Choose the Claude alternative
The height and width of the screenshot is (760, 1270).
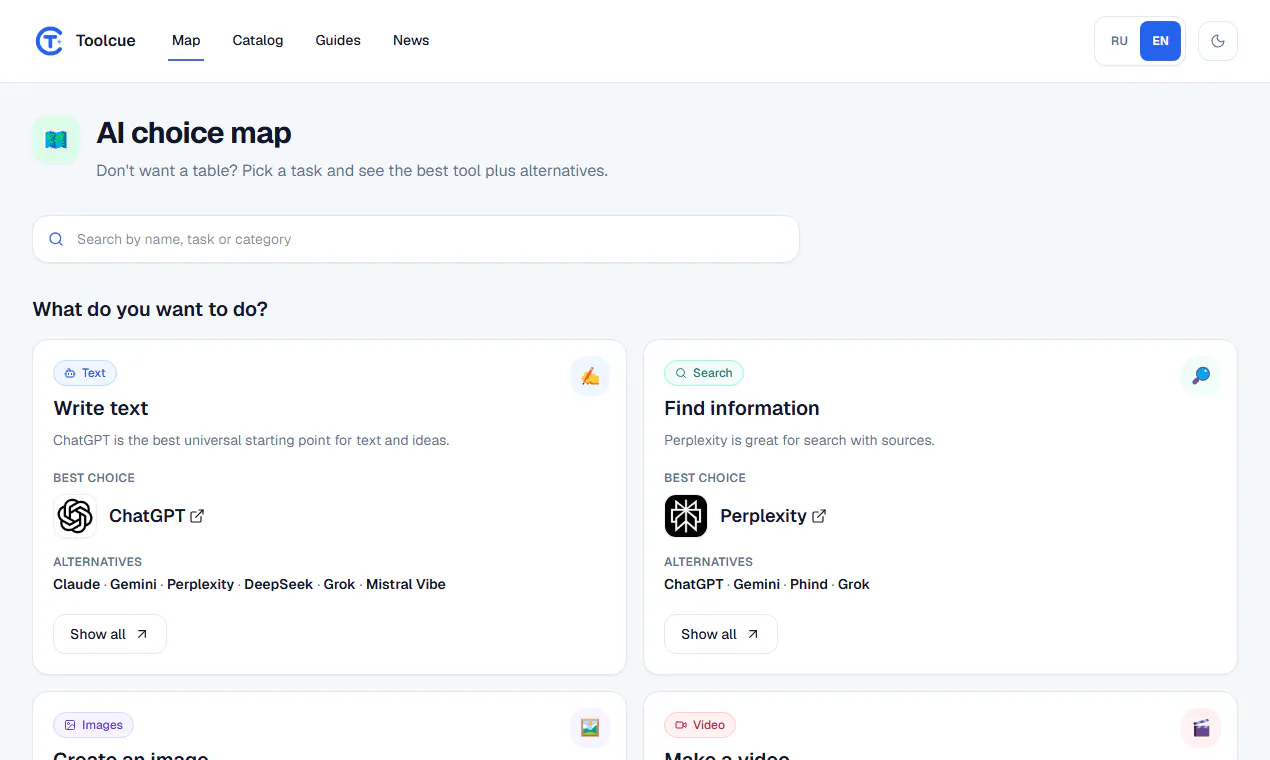coord(77,584)
